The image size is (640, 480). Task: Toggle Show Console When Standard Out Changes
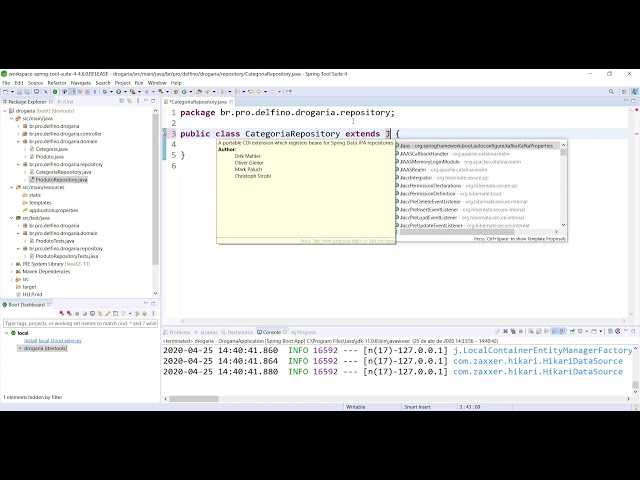(x=554, y=331)
